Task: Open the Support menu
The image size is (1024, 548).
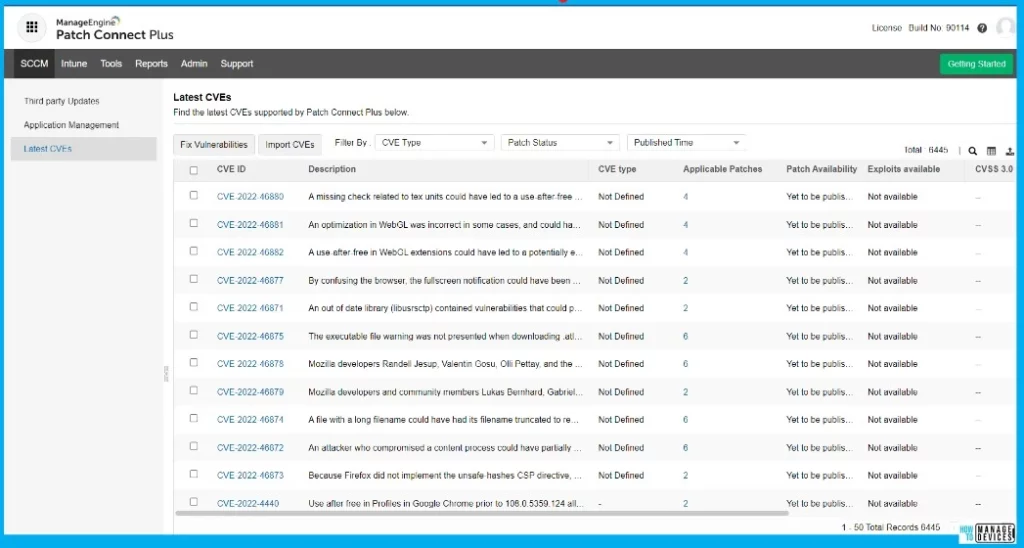Action: click(x=236, y=63)
